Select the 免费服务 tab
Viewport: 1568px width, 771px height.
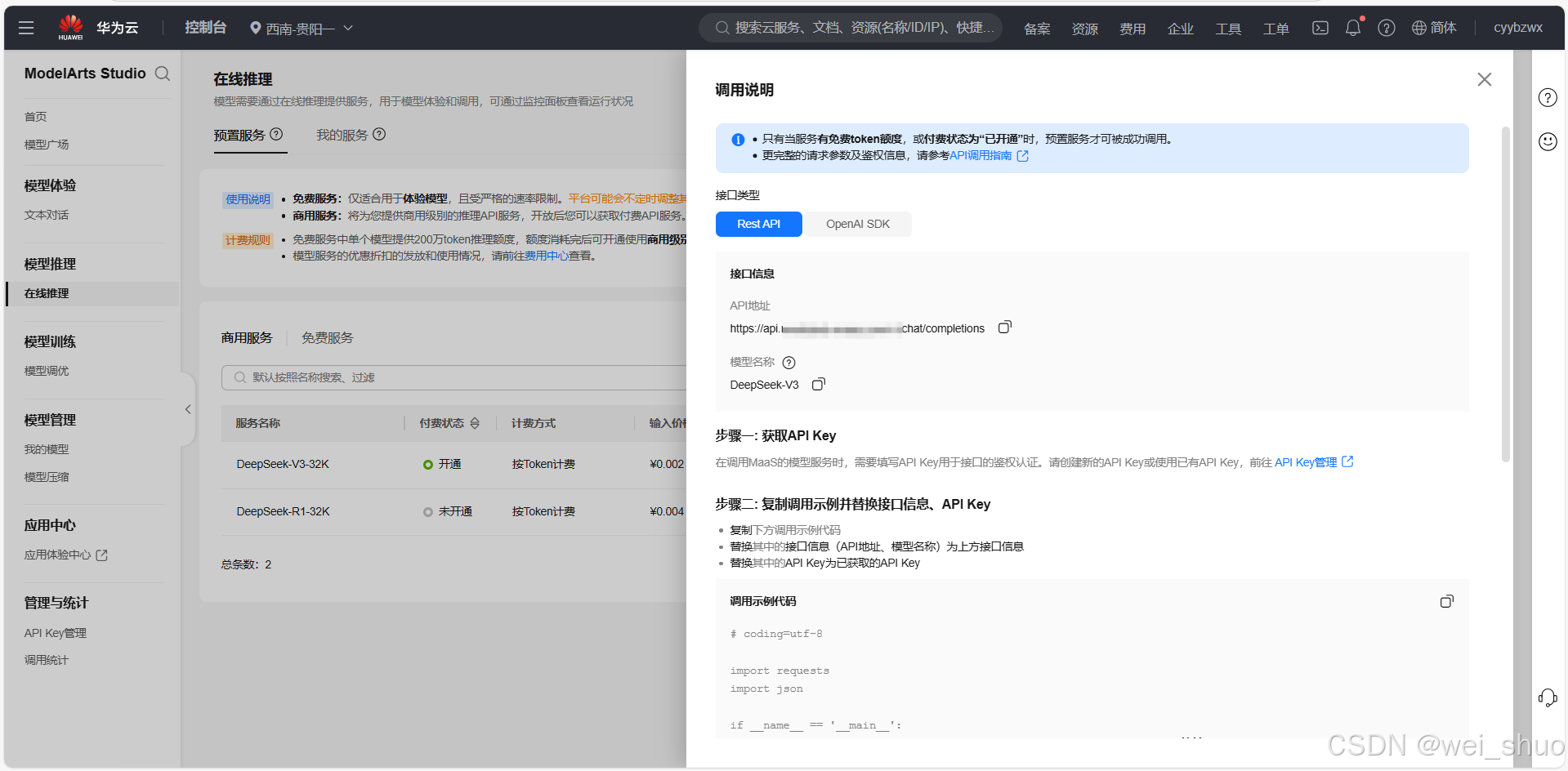coord(328,337)
